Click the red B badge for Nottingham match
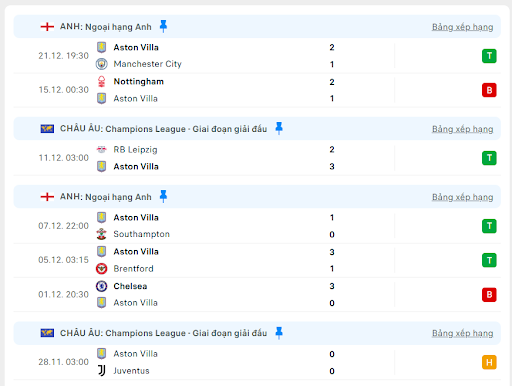 pos(489,90)
